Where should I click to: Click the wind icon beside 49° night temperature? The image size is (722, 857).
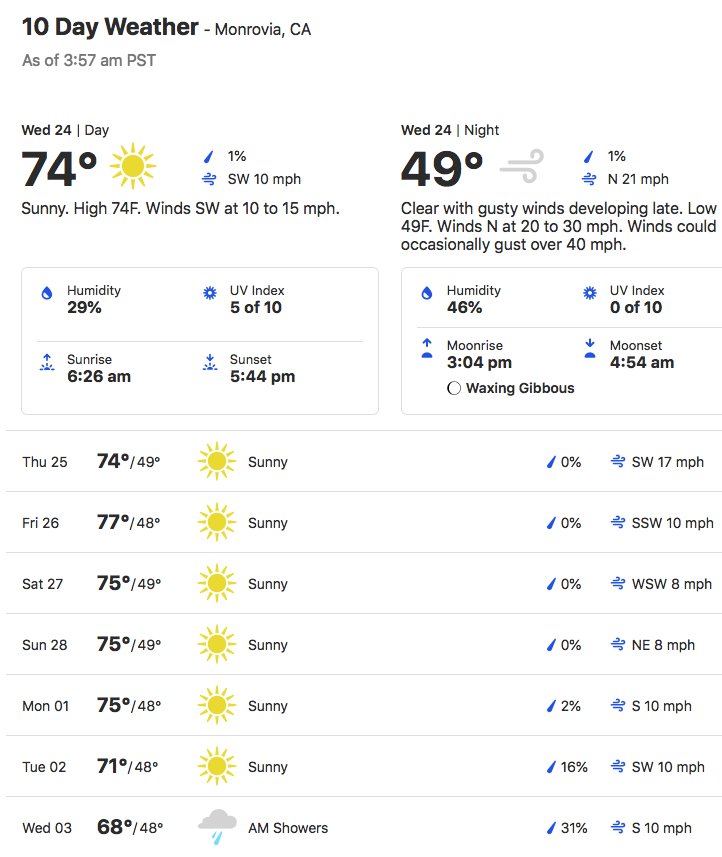point(522,166)
